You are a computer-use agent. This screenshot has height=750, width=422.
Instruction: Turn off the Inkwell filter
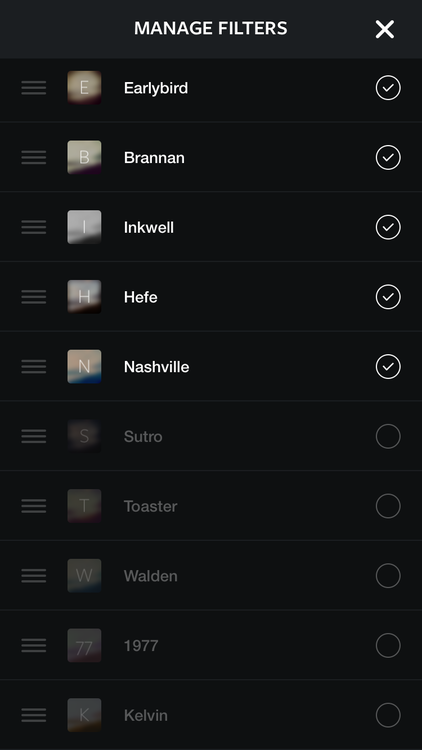388,227
